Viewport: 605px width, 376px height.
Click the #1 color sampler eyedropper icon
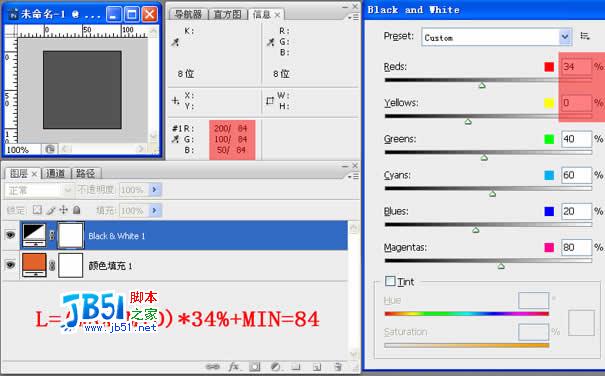(x=175, y=139)
